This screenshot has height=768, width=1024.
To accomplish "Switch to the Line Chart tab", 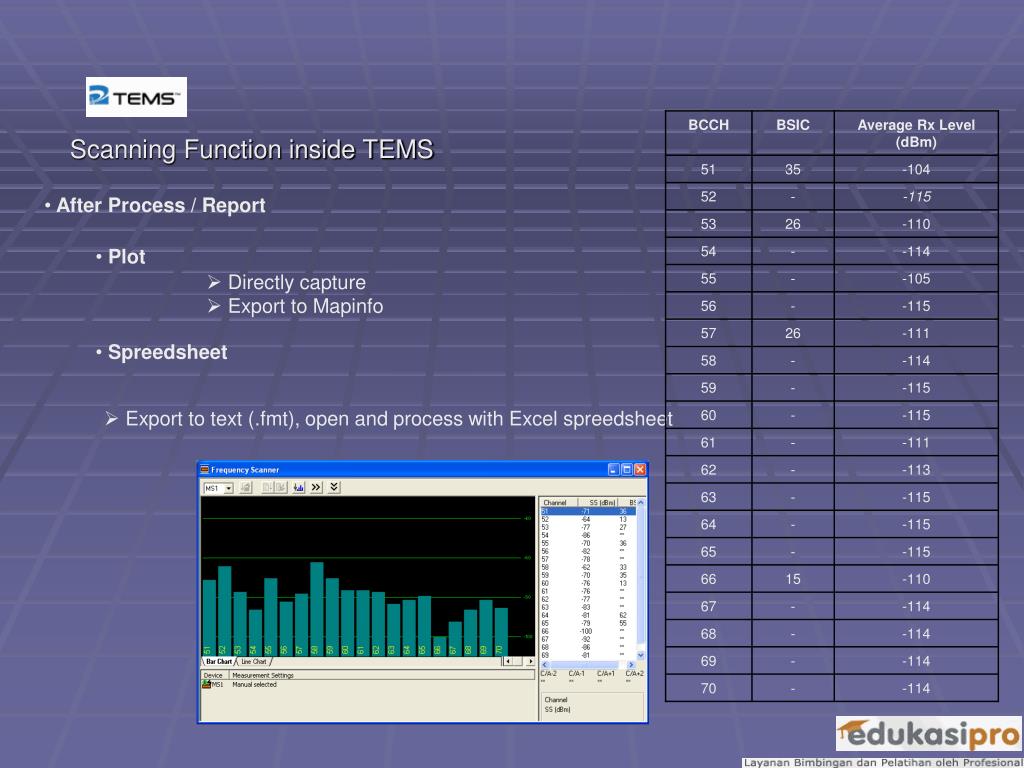I will [254, 662].
